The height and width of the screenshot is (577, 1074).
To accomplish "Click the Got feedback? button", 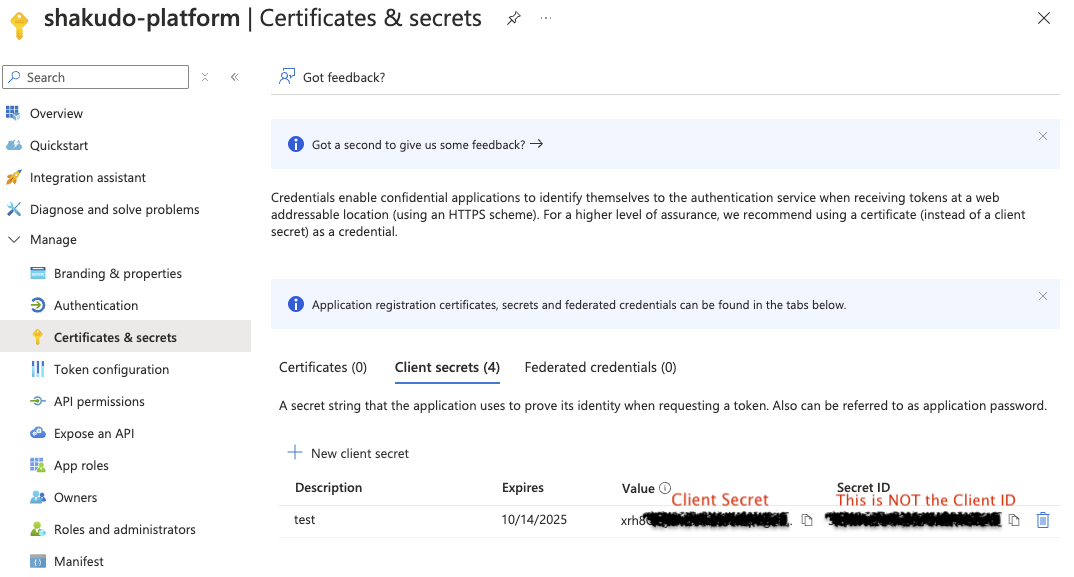I will [x=332, y=77].
